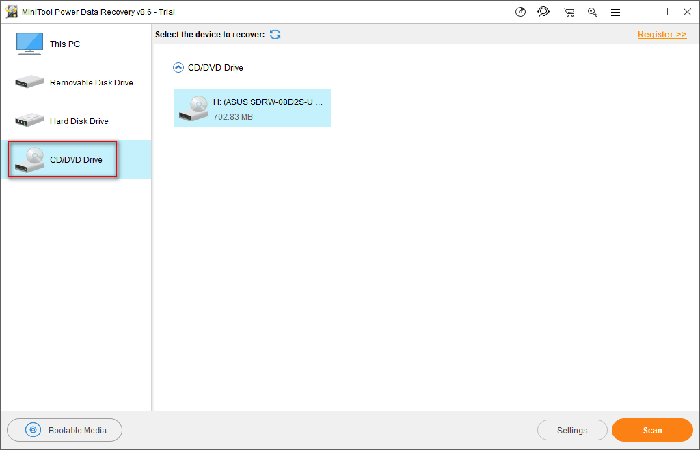Close the MiniTool Power Data Recovery window
The width and height of the screenshot is (700, 450).
coord(687,12)
